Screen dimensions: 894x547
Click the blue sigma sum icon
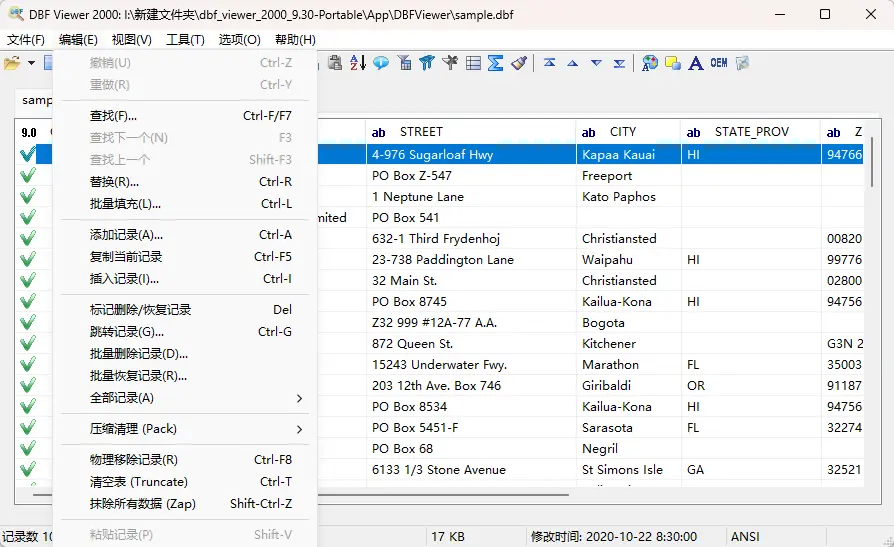coord(495,63)
